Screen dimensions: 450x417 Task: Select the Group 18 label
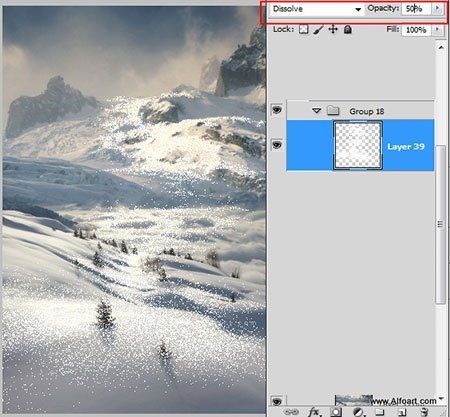367,111
